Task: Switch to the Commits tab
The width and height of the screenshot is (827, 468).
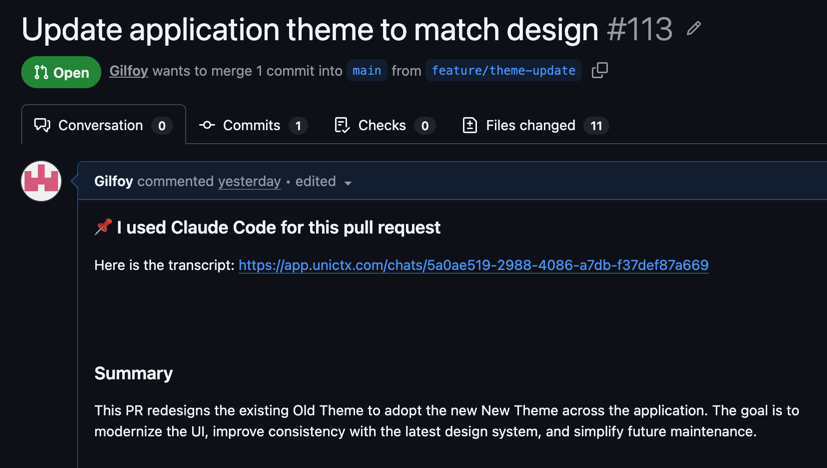Action: tap(253, 125)
